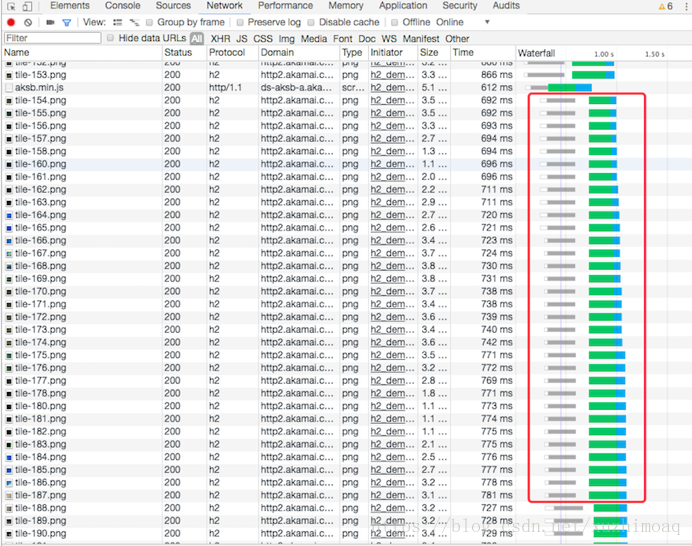The height and width of the screenshot is (546, 692).
Task: Select the Network tab
Action: pyautogui.click(x=225, y=6)
